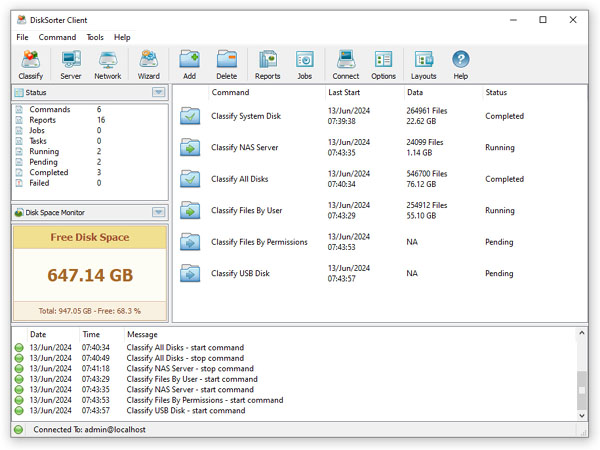
Task: Click the Free Disk Space heading
Action: coord(90,237)
